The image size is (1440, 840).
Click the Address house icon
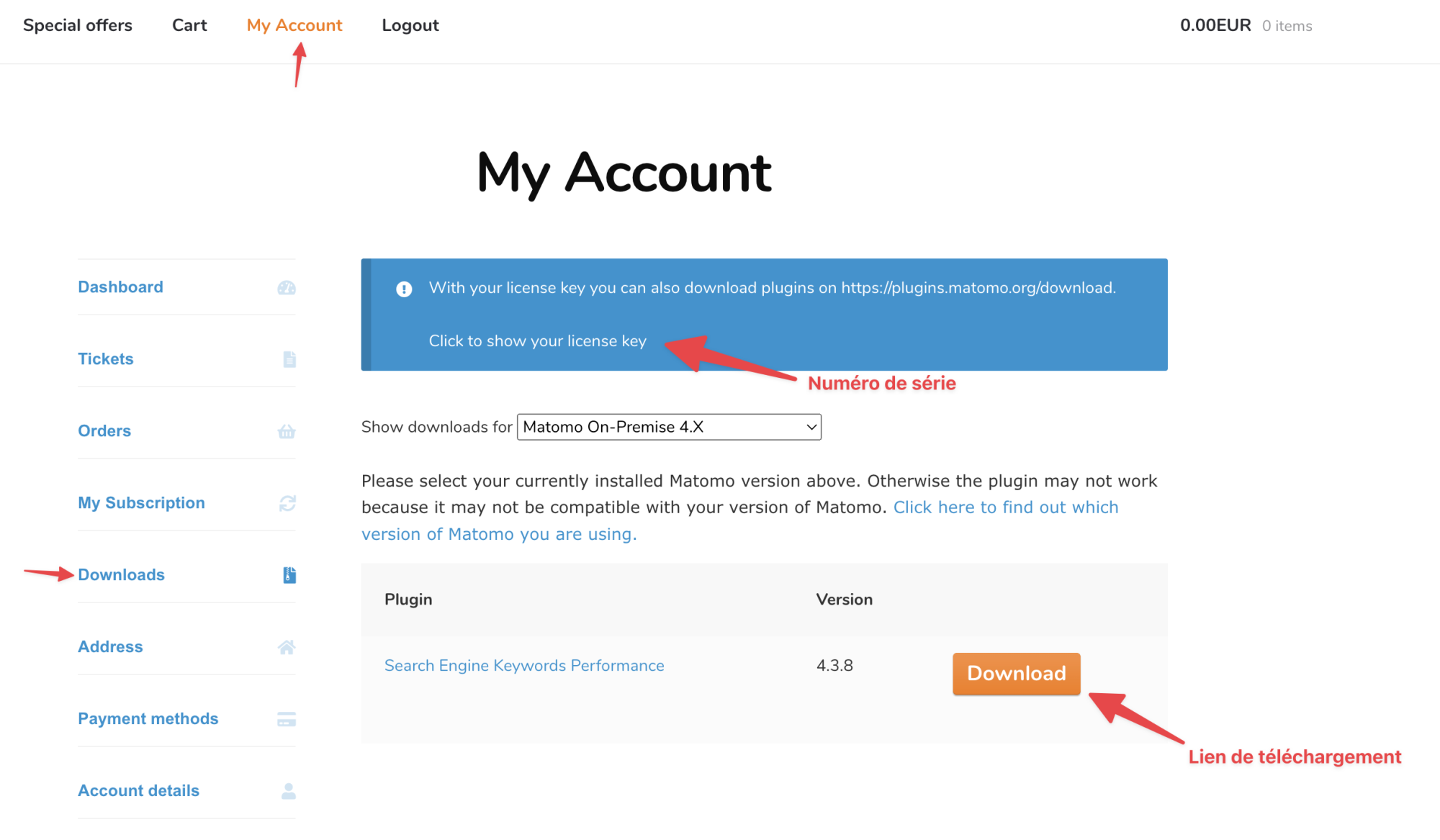[287, 647]
